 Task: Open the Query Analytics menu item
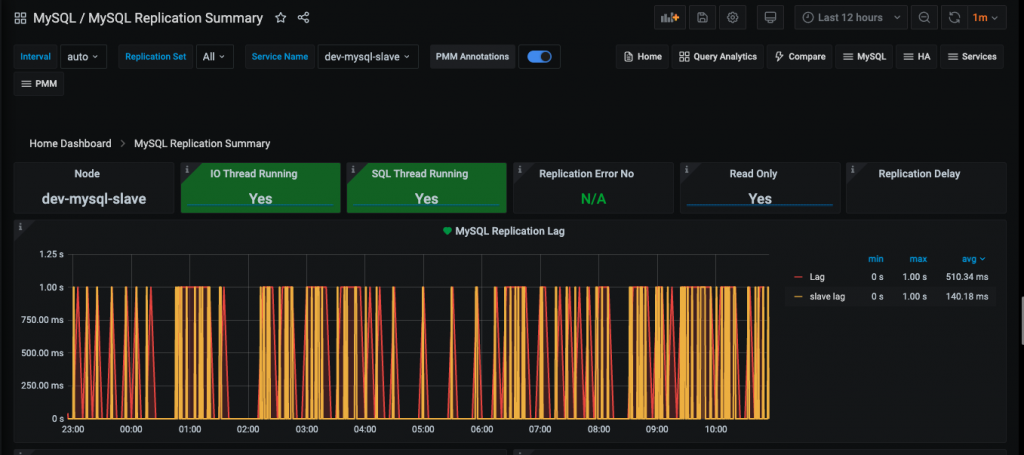pyautogui.click(x=718, y=57)
